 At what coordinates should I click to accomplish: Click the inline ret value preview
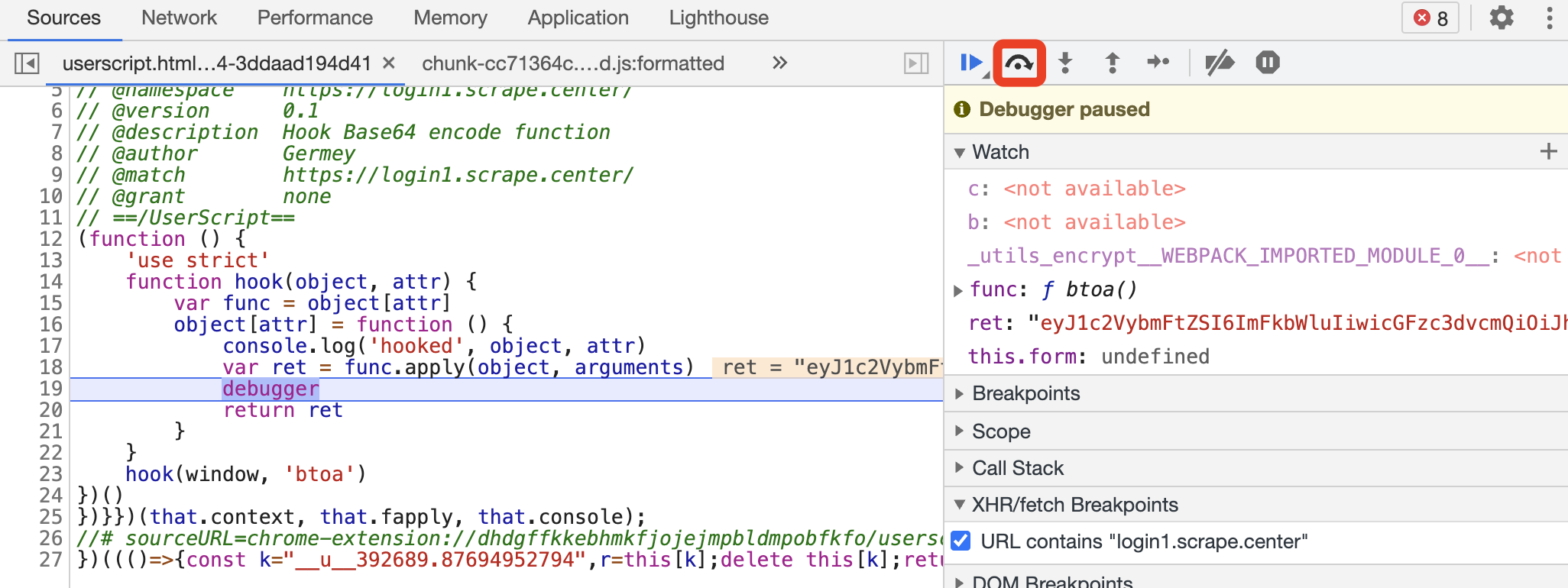tap(829, 367)
